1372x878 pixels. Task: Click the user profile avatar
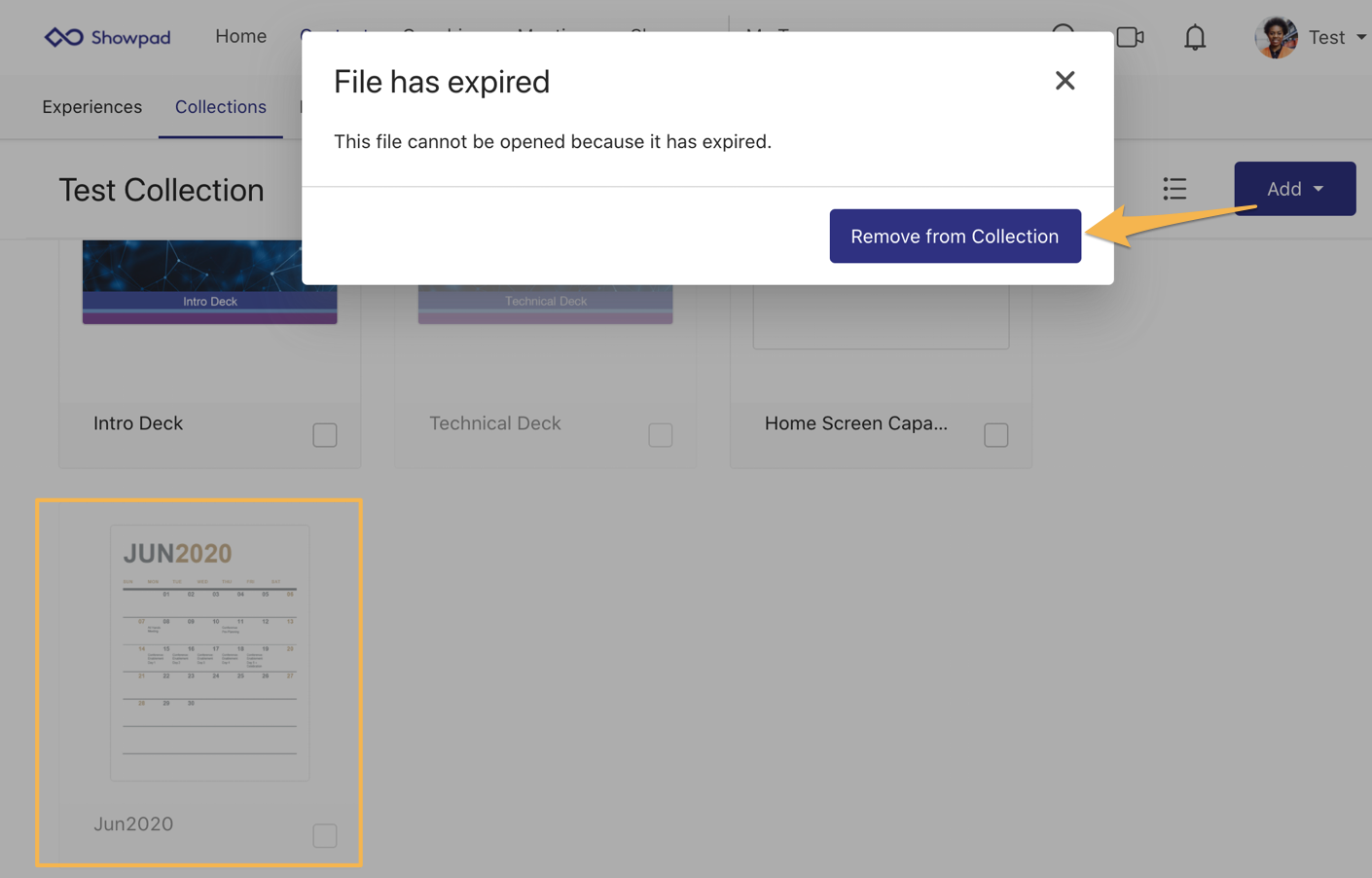(x=1276, y=38)
